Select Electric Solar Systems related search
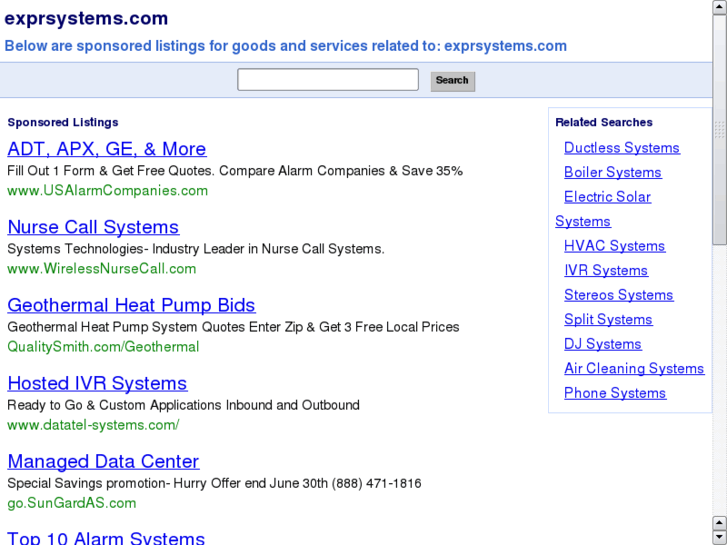The height and width of the screenshot is (545, 727). [607, 197]
